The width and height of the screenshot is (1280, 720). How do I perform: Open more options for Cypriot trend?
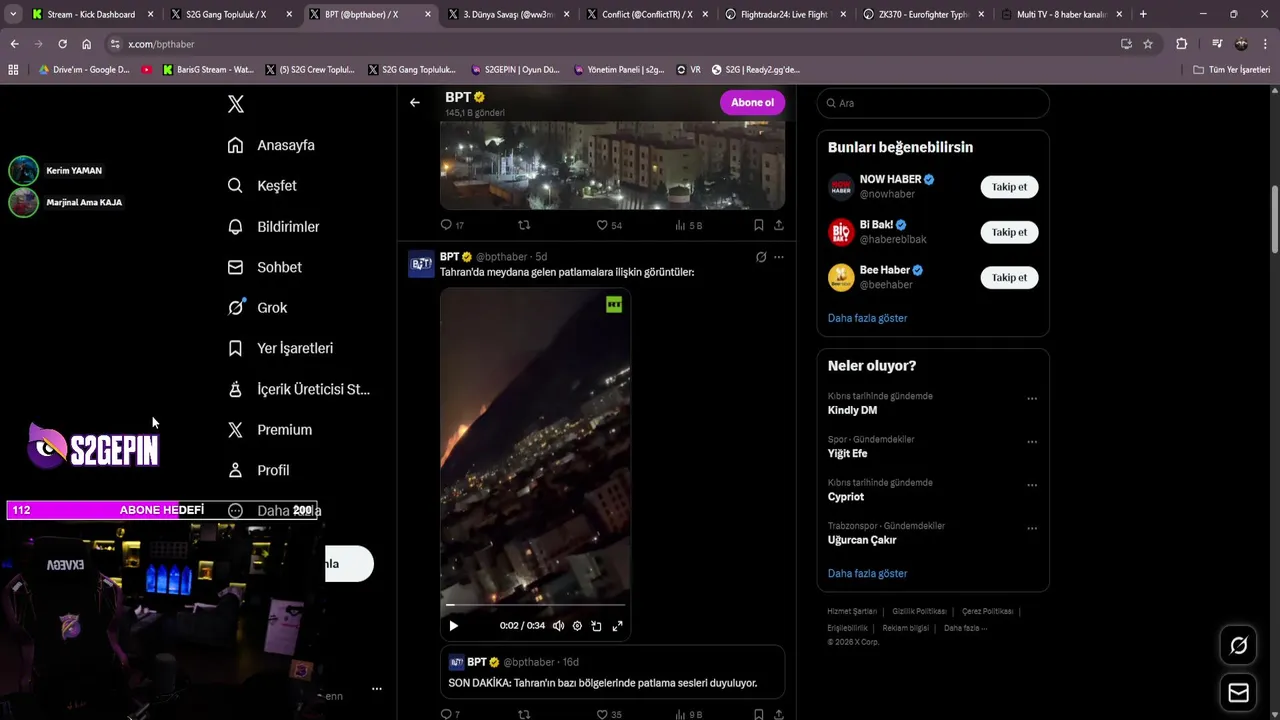[x=1032, y=485]
